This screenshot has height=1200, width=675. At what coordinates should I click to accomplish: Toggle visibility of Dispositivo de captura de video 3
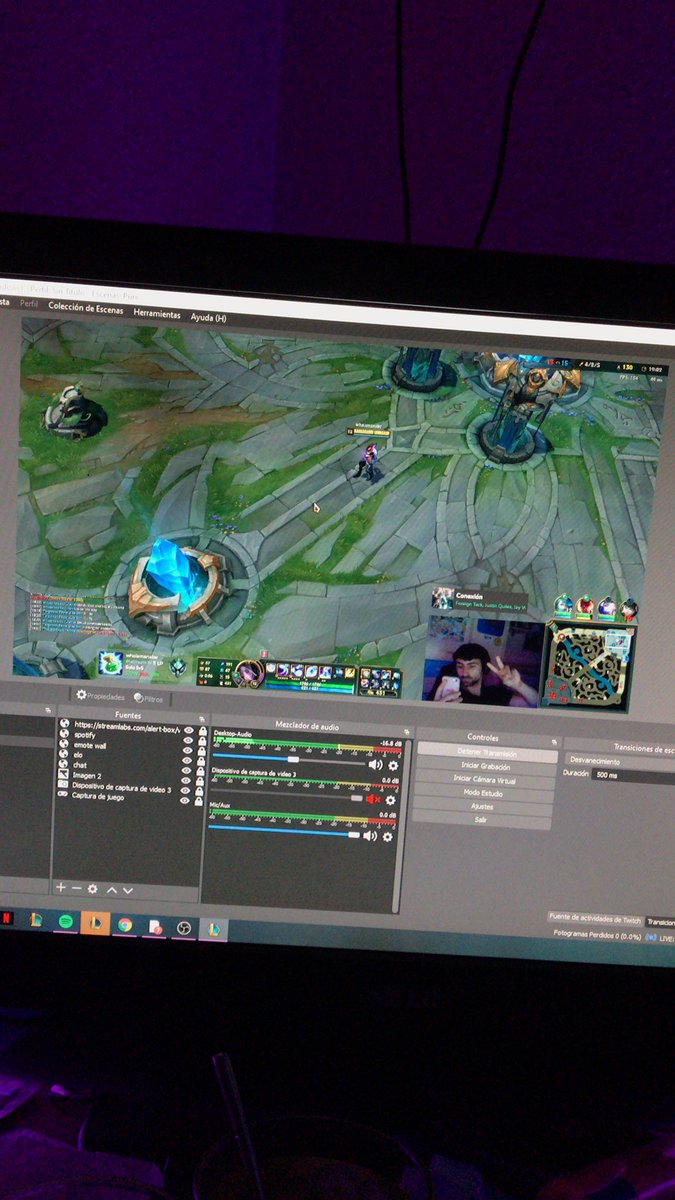pos(185,792)
